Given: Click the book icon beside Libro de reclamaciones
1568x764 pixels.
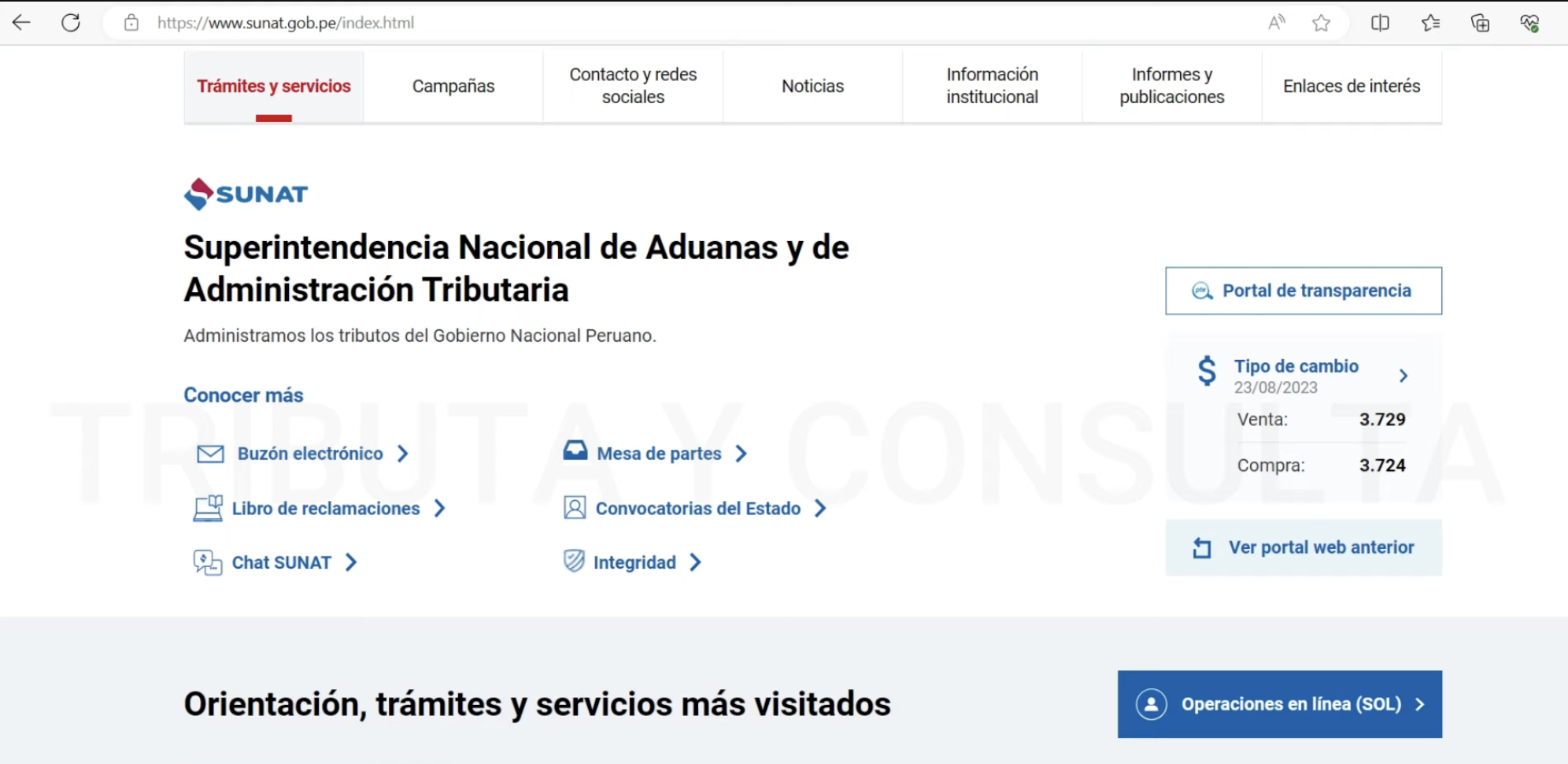Looking at the screenshot, I should click(209, 508).
